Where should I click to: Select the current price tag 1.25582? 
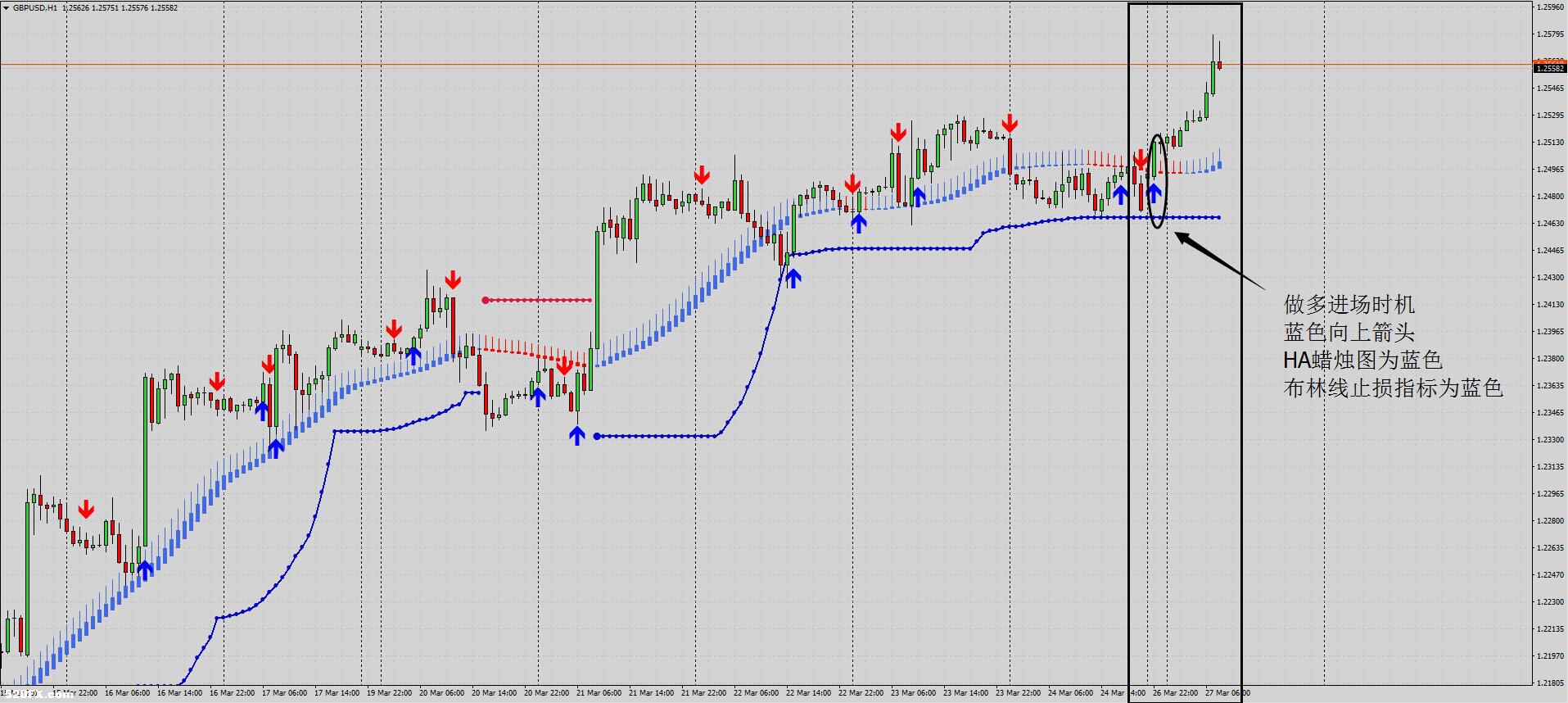[x=1549, y=68]
